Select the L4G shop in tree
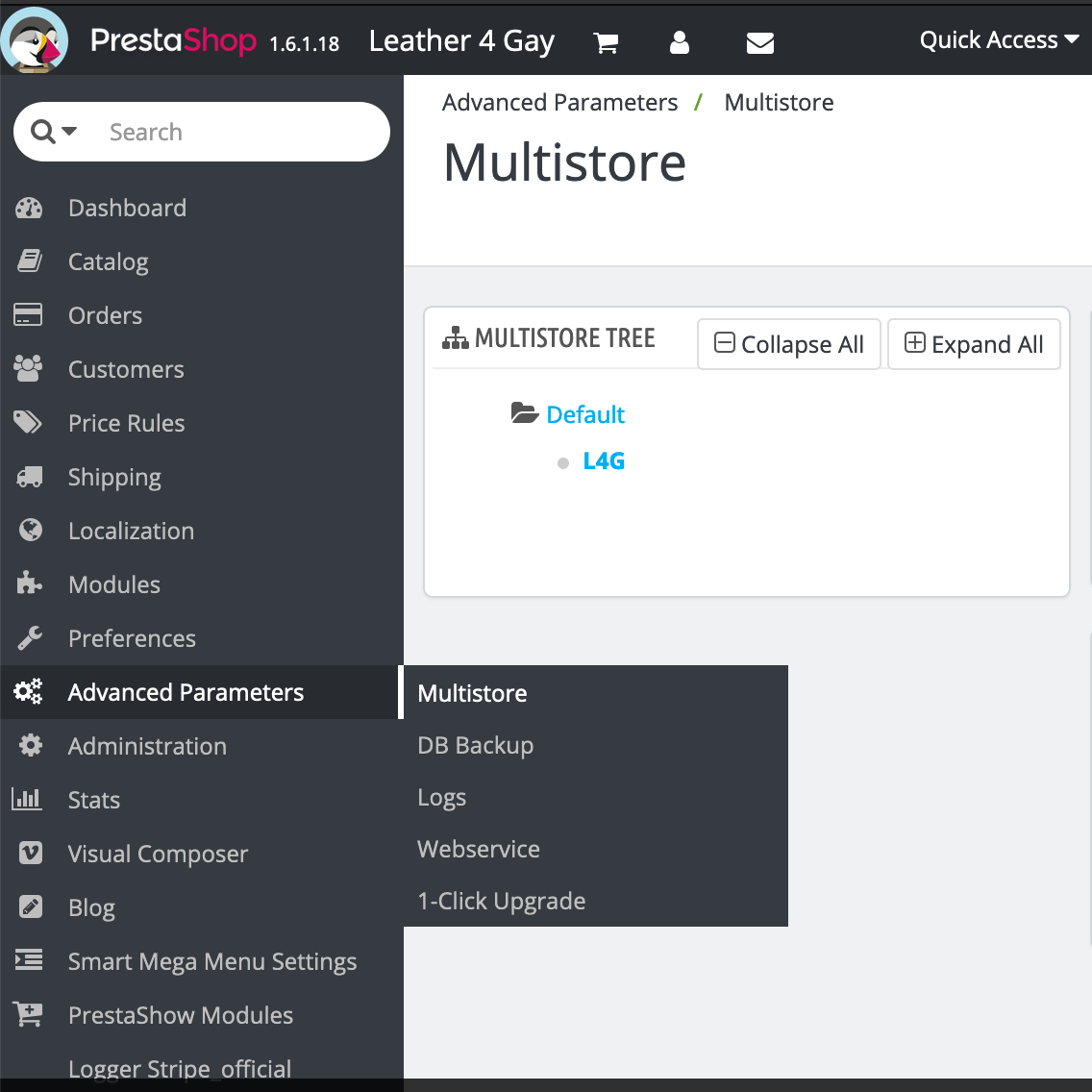The image size is (1092, 1092). click(604, 461)
